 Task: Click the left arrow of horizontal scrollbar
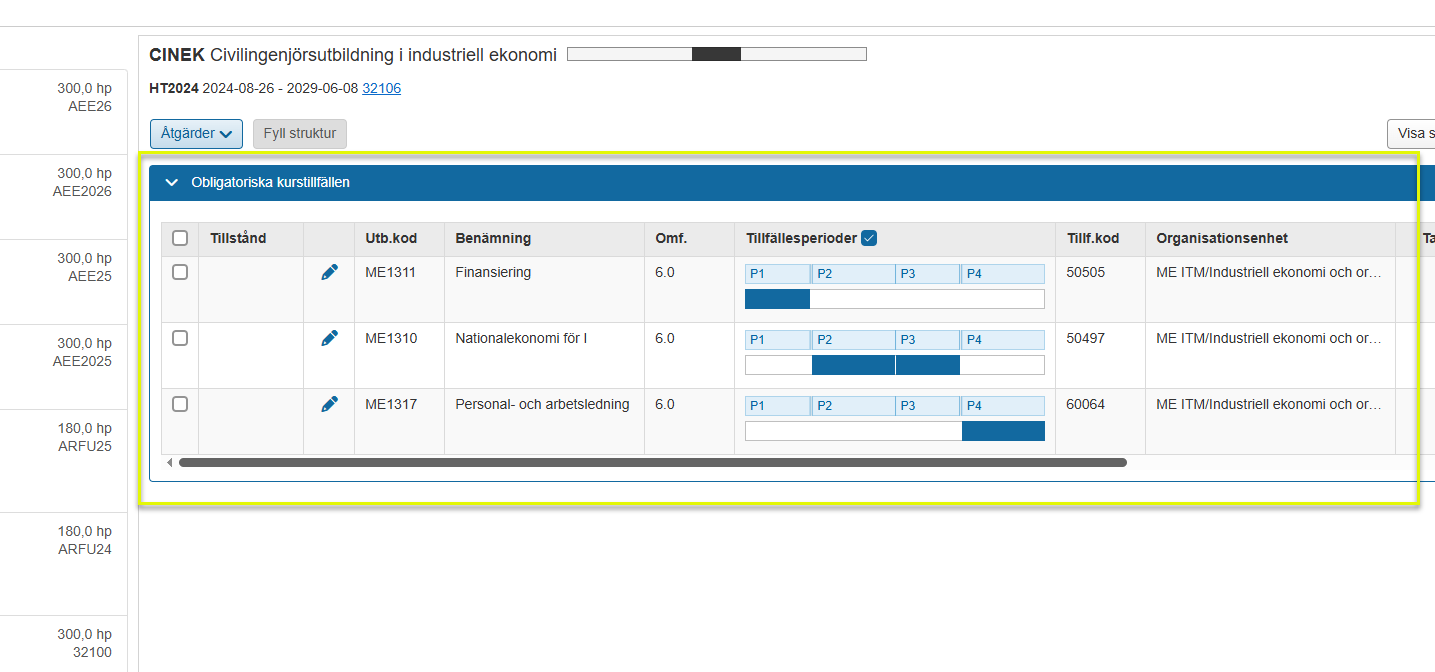(169, 463)
